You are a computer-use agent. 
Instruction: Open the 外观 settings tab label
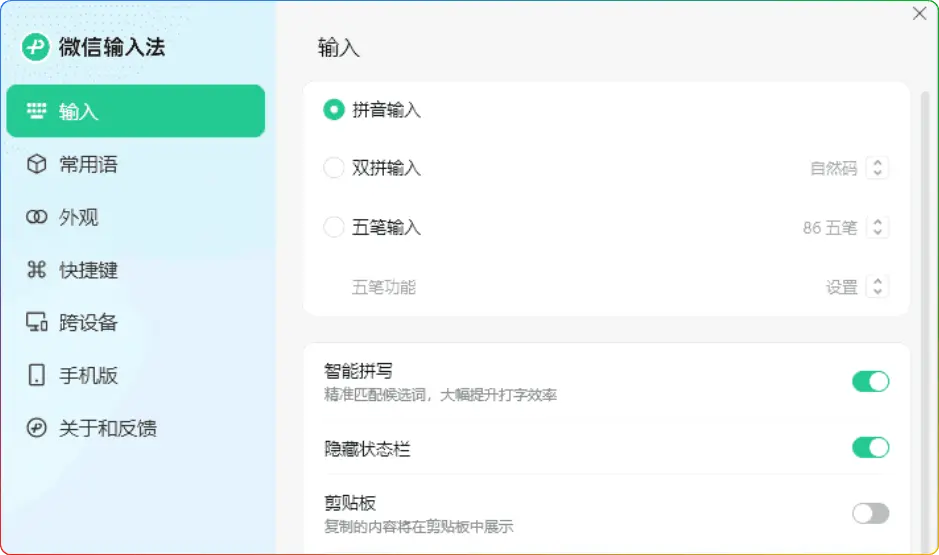[78, 217]
